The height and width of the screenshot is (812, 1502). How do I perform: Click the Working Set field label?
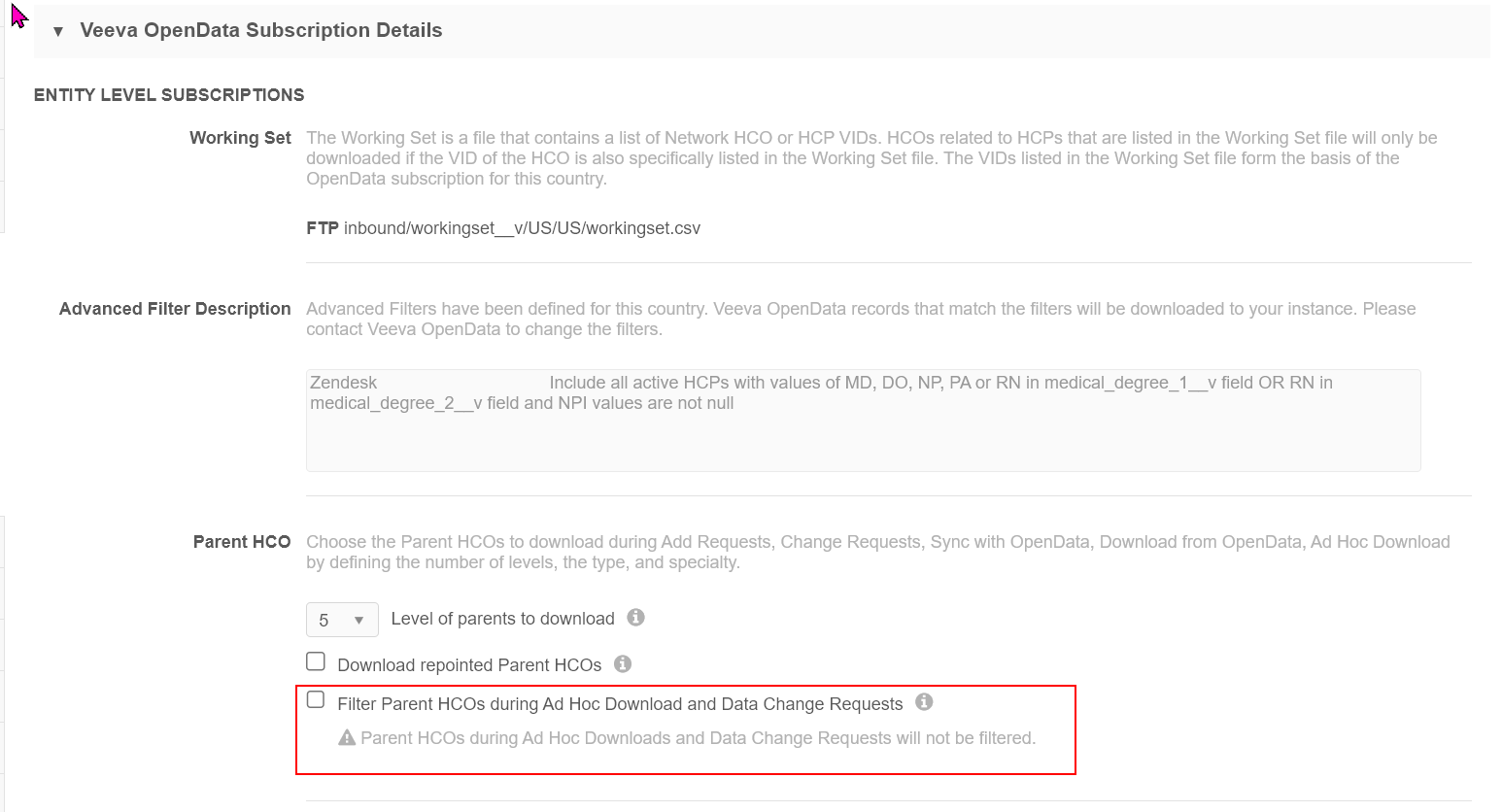240,138
